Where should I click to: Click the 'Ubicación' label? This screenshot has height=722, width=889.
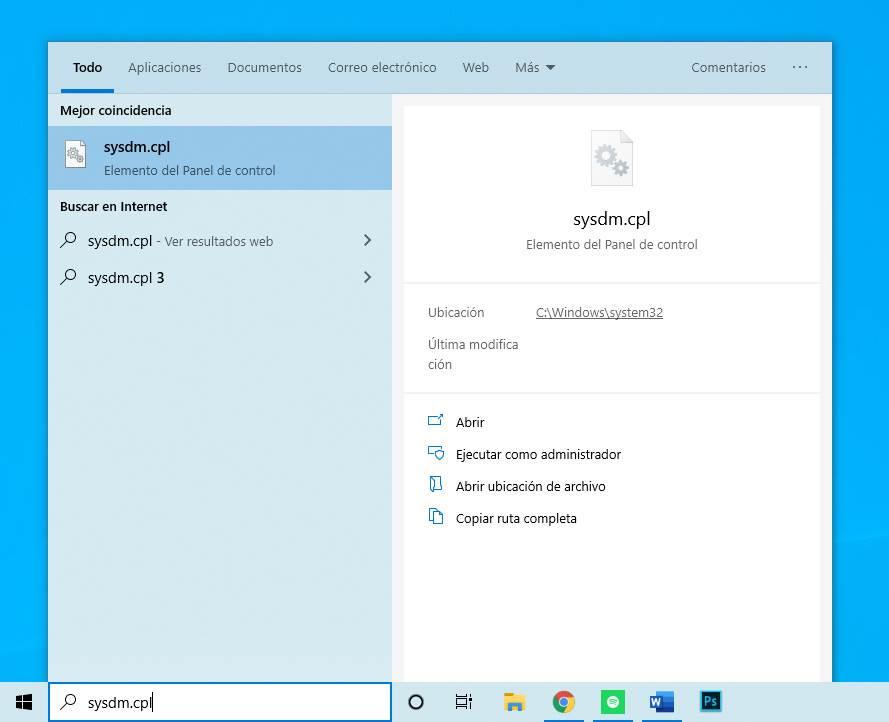(x=456, y=313)
